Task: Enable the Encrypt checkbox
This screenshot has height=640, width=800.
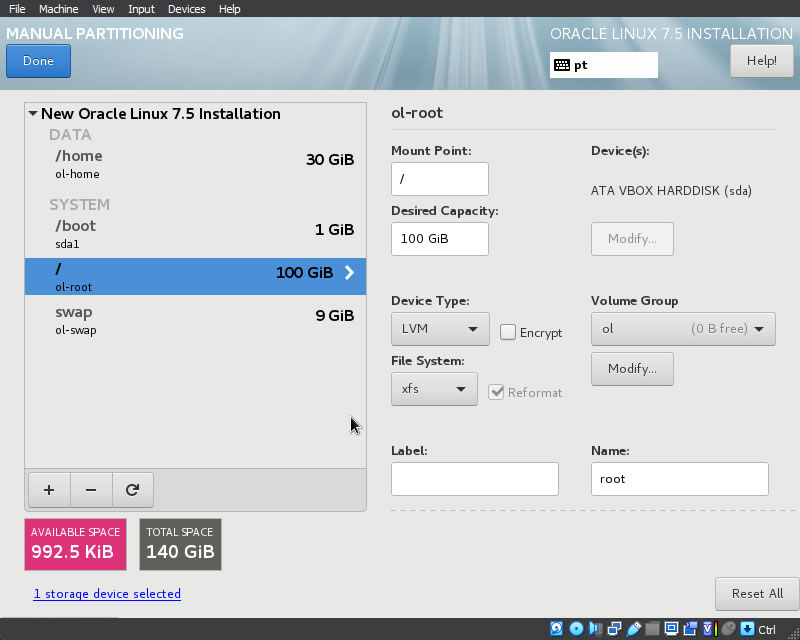Action: (508, 332)
